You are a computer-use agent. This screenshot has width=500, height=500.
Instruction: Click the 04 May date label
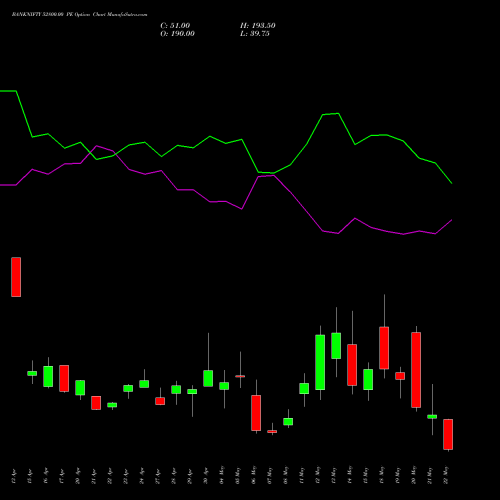tap(222, 475)
